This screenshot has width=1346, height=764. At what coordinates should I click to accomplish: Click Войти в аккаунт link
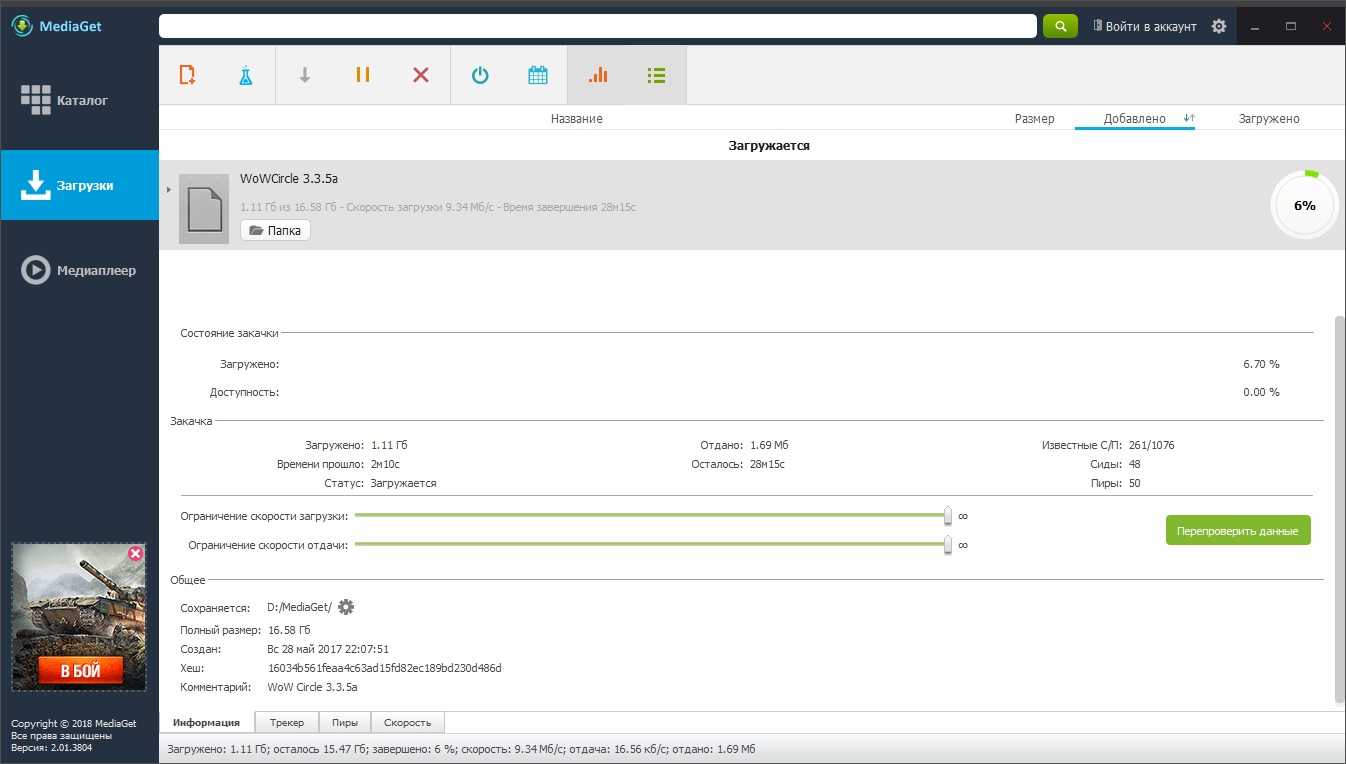click(1144, 27)
